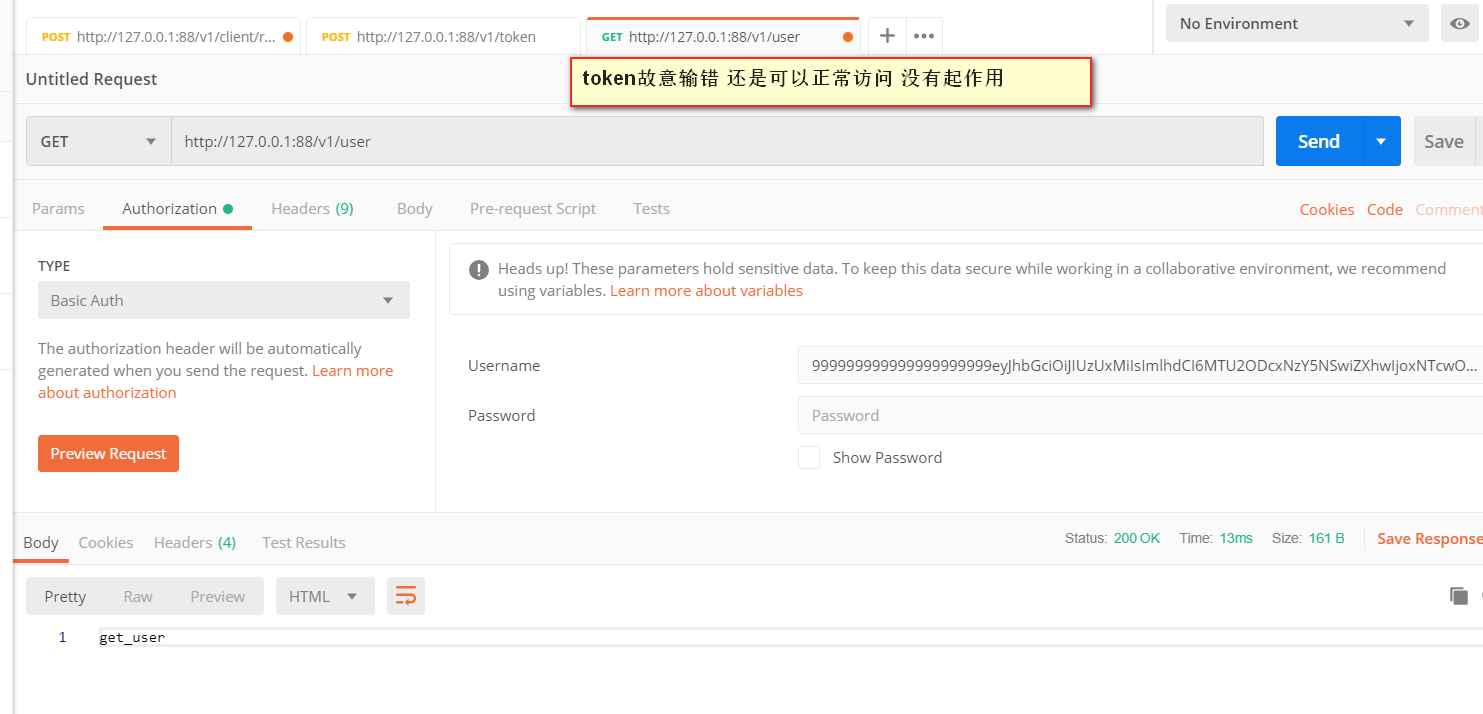This screenshot has height=714, width=1483.
Task: Open the request Body tab
Action: point(415,208)
